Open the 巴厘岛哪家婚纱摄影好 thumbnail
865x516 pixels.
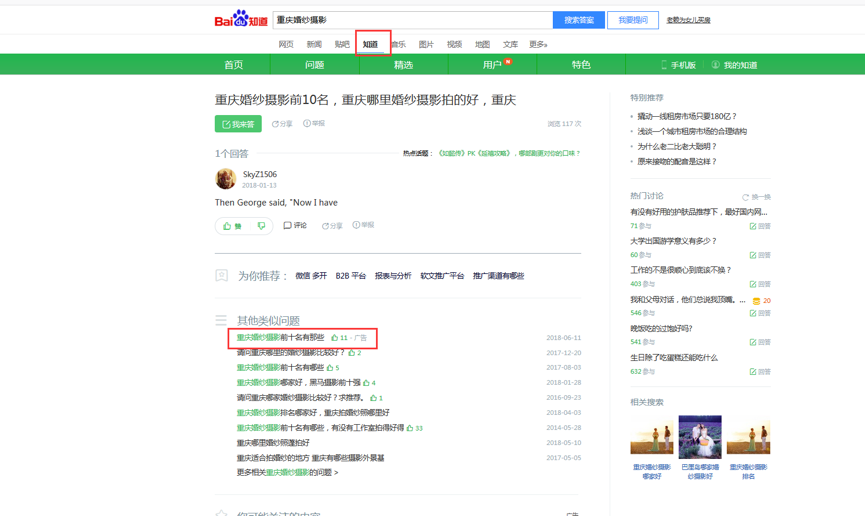[x=700, y=438]
